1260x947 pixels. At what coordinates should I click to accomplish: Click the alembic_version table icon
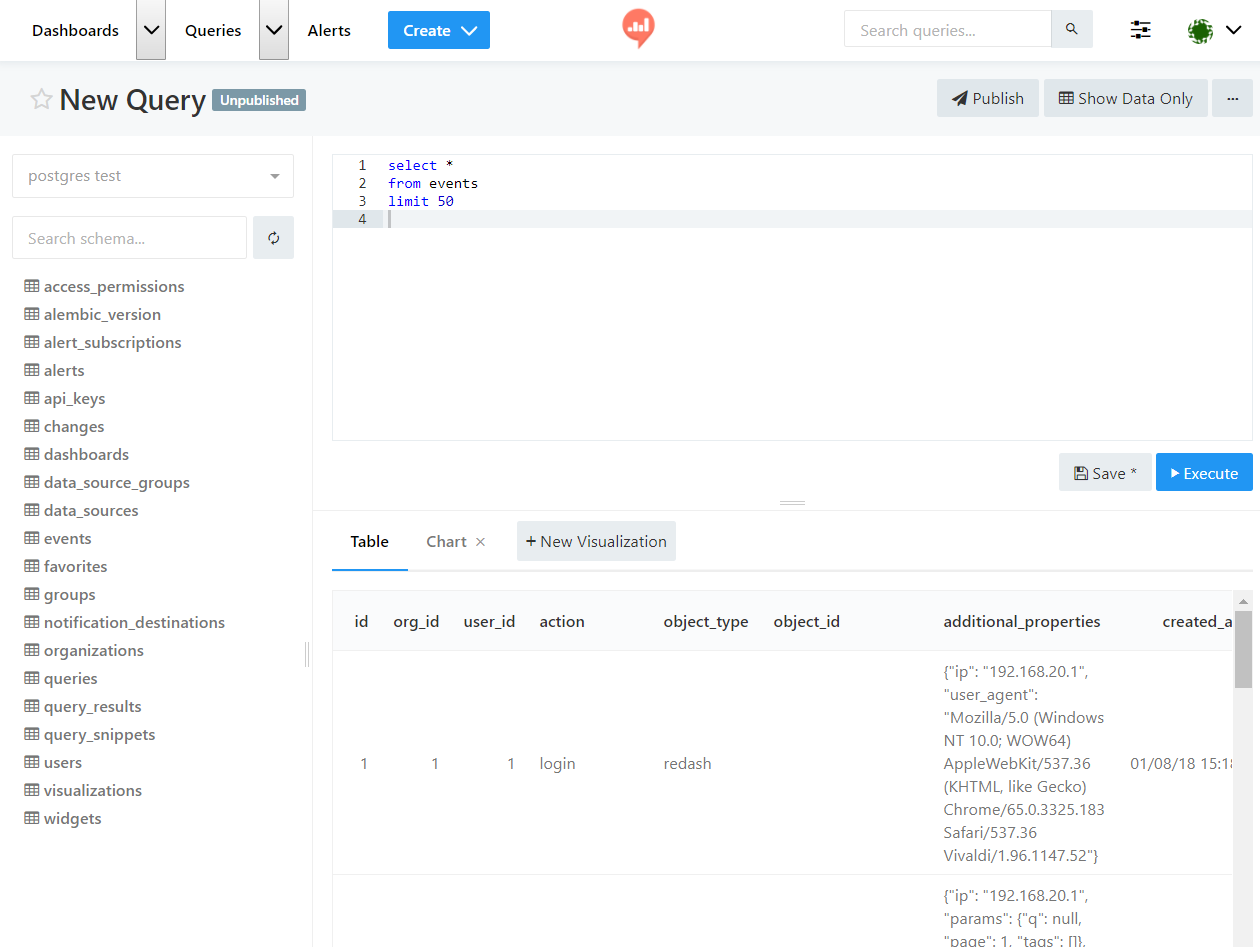point(32,315)
